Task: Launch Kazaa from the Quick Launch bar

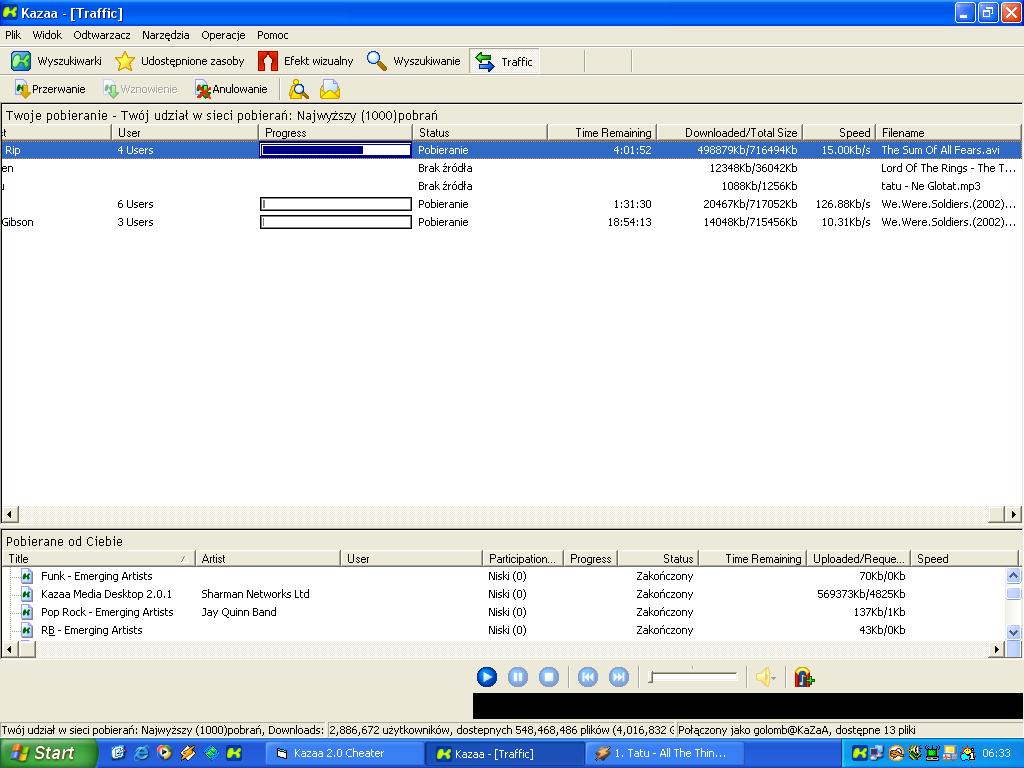Action: point(234,753)
